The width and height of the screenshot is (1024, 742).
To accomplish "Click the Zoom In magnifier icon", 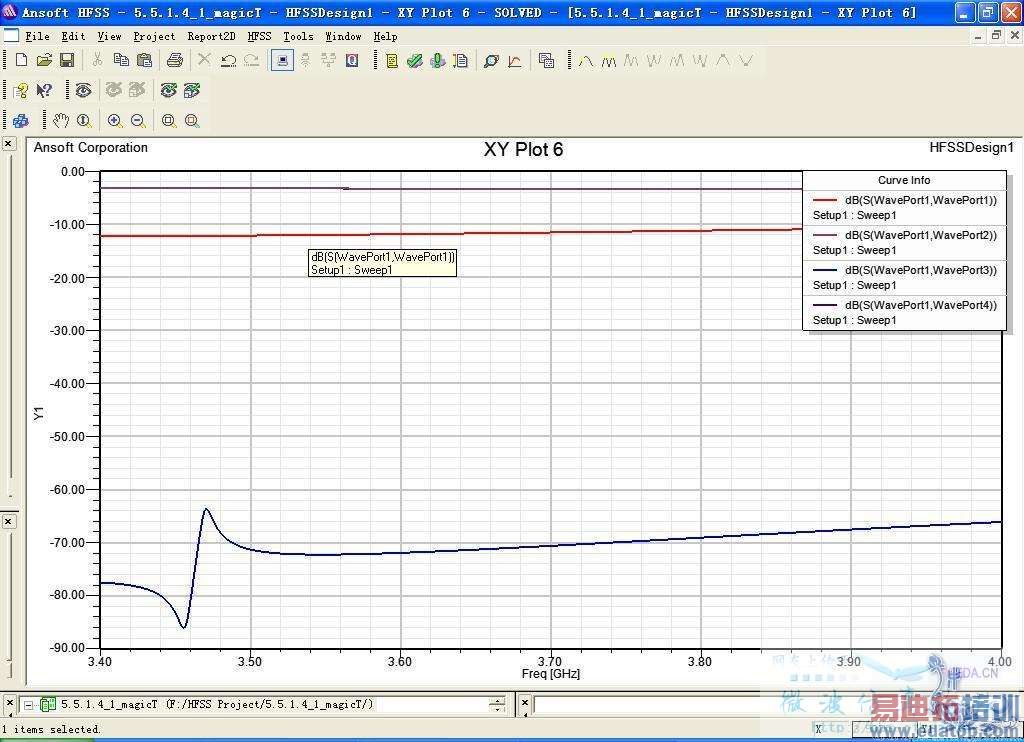I will coord(115,121).
